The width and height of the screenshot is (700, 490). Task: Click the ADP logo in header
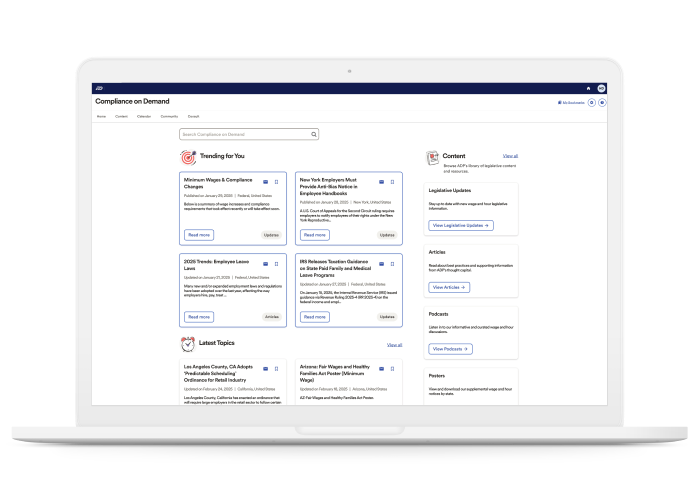[100, 88]
